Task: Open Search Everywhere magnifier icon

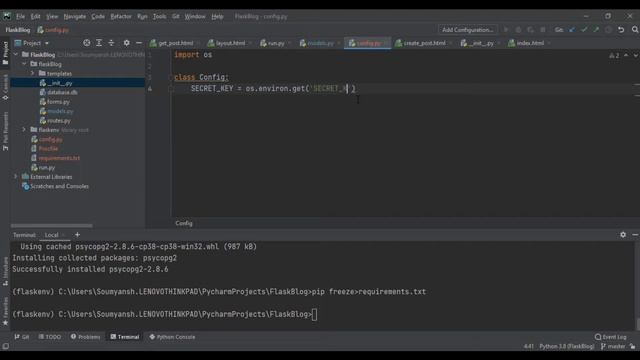Action: point(635,30)
